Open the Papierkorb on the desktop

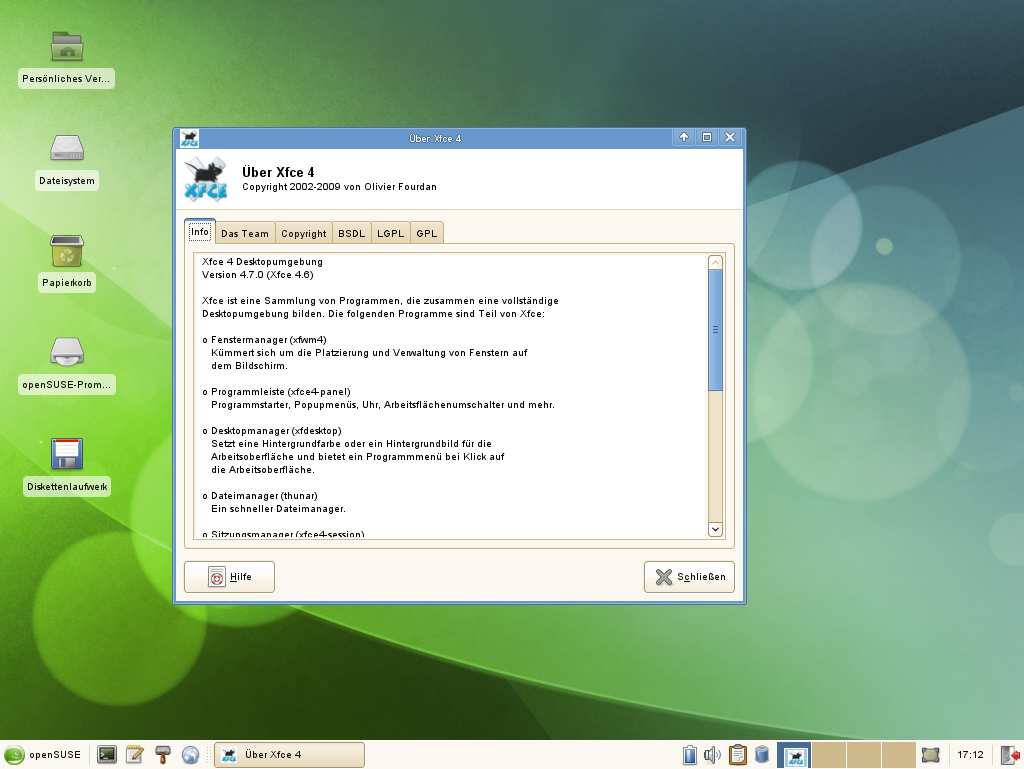coord(66,253)
